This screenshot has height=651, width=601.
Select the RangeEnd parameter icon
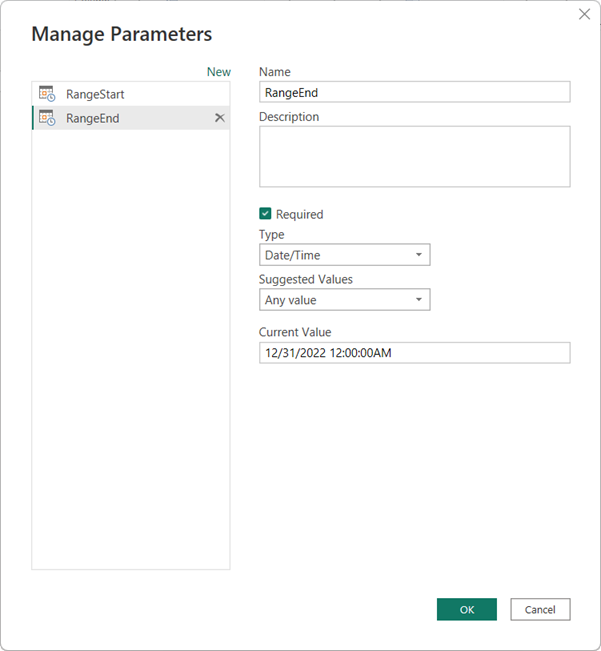(x=47, y=118)
